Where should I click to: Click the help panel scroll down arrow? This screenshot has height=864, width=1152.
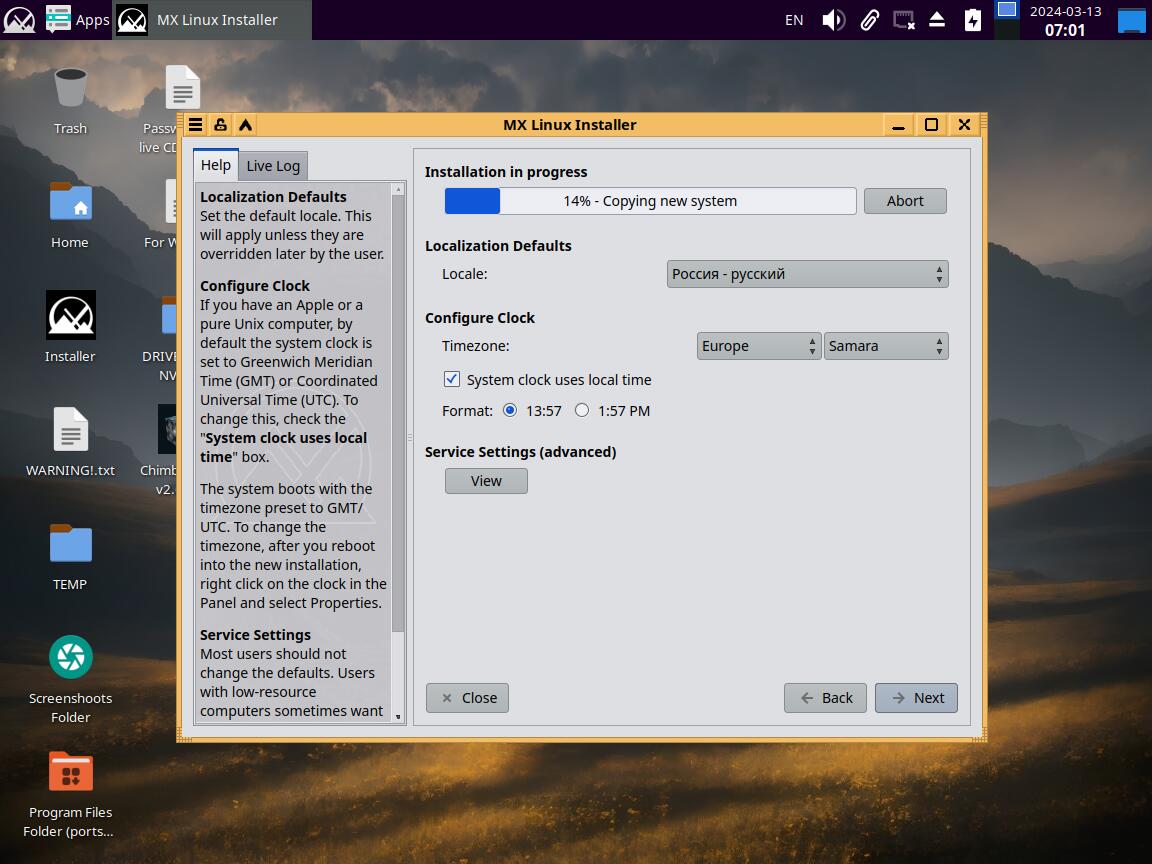tap(398, 716)
